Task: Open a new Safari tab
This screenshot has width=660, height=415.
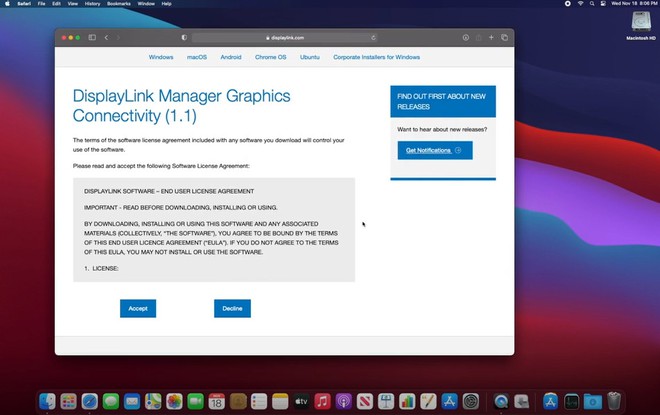Action: pyautogui.click(x=491, y=37)
